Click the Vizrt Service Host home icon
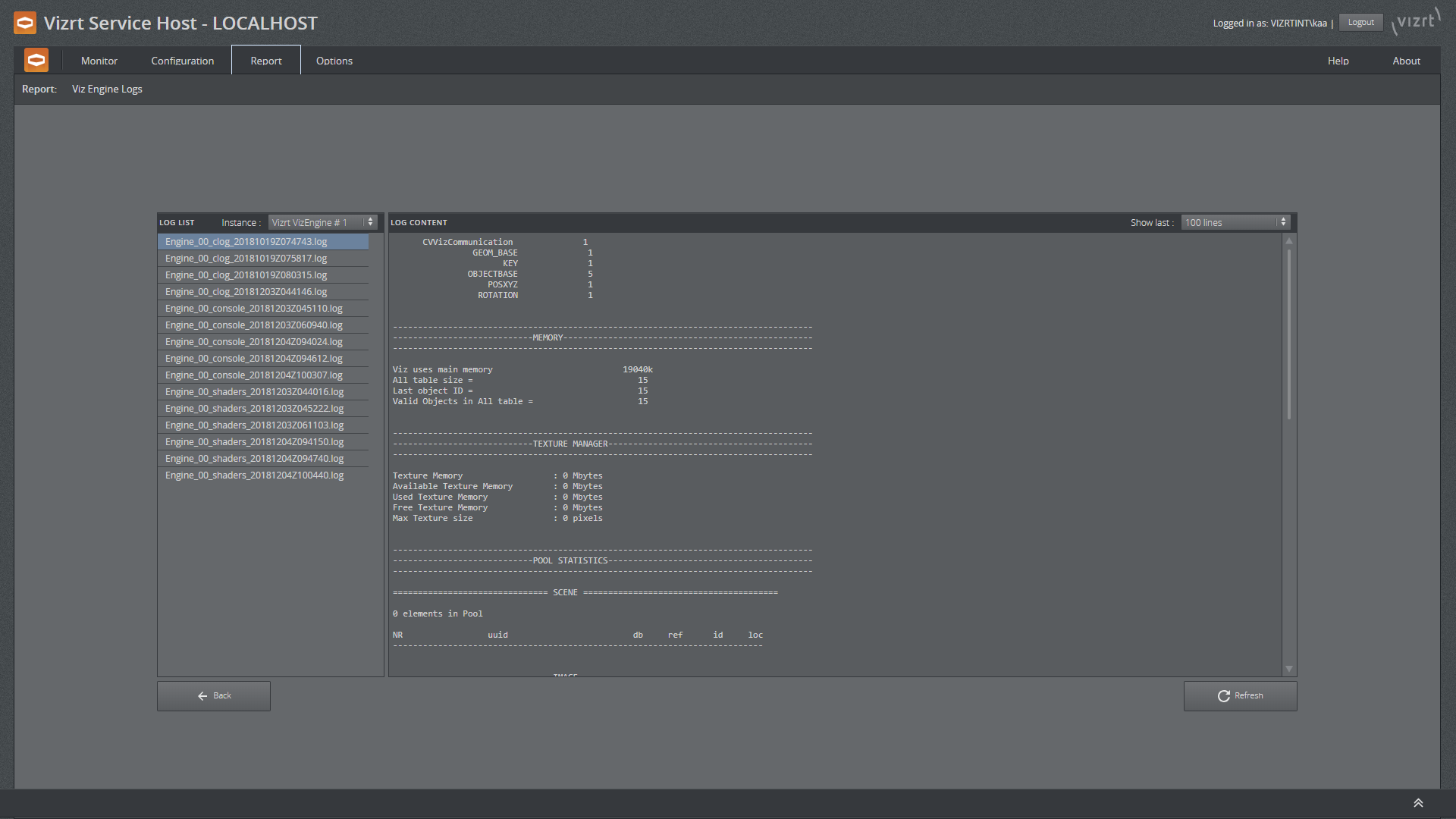This screenshot has width=1456, height=819. [x=36, y=60]
